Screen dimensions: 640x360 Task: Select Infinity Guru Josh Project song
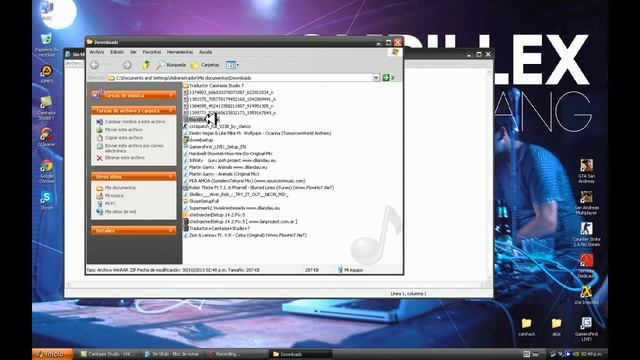pyautogui.click(x=229, y=160)
